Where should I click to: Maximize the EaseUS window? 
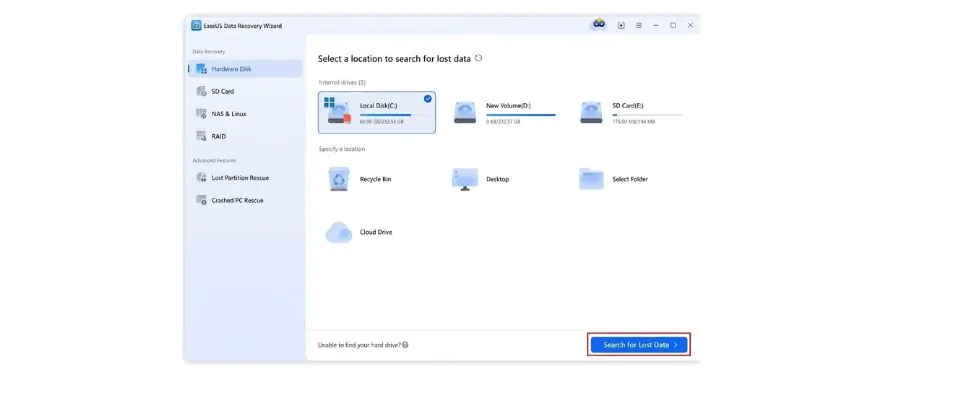click(673, 26)
